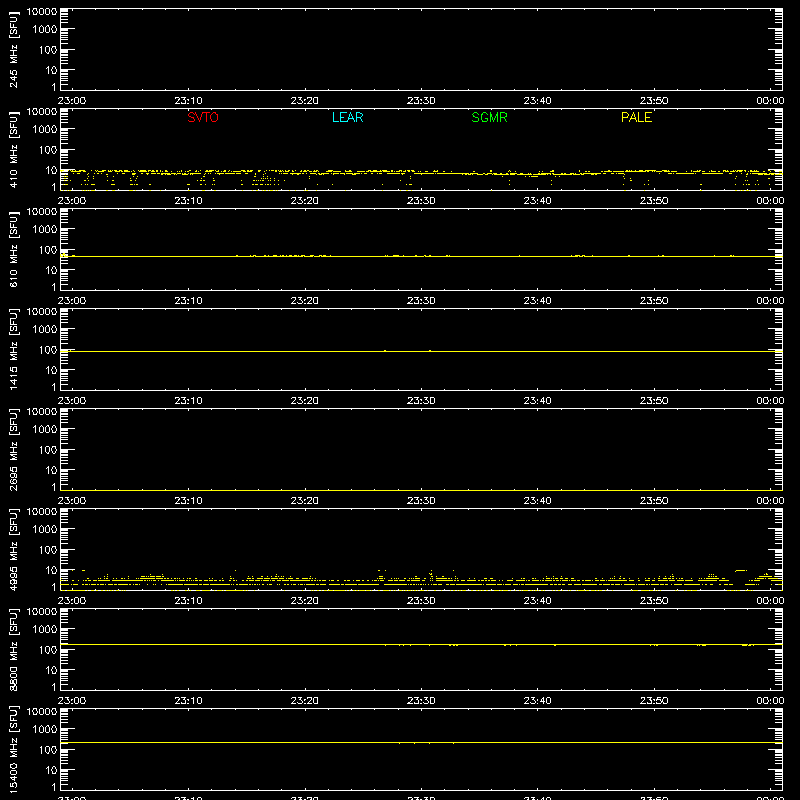This screenshot has height=800, width=800.
Task: Click 23:30 time label under 245 MHz panel
Action: tap(421, 101)
